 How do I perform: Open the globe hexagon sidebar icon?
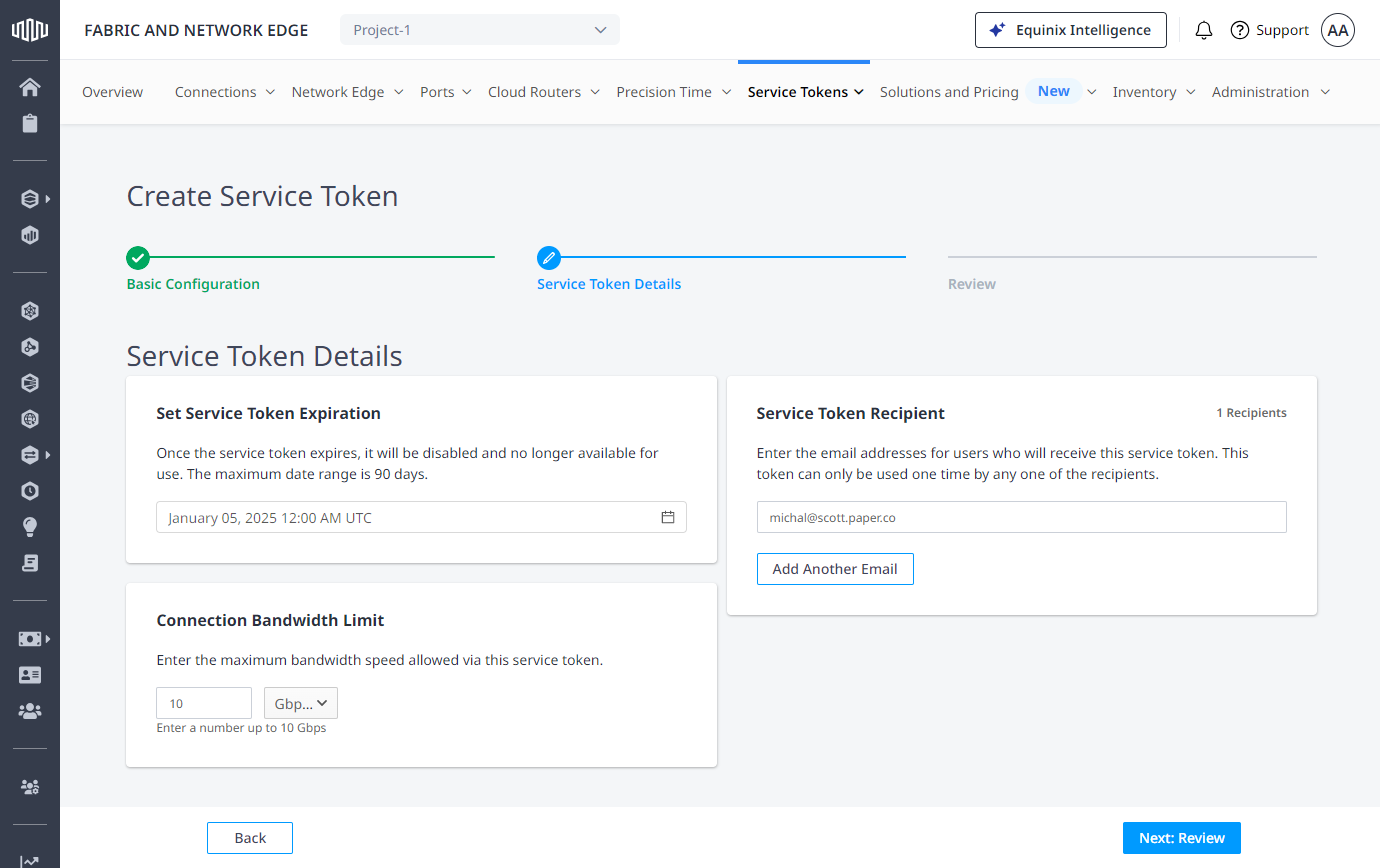click(30, 419)
